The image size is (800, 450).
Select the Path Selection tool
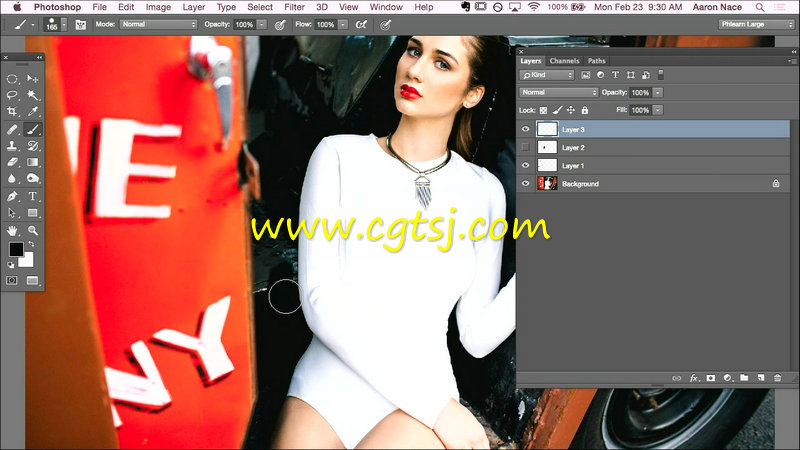click(12, 213)
